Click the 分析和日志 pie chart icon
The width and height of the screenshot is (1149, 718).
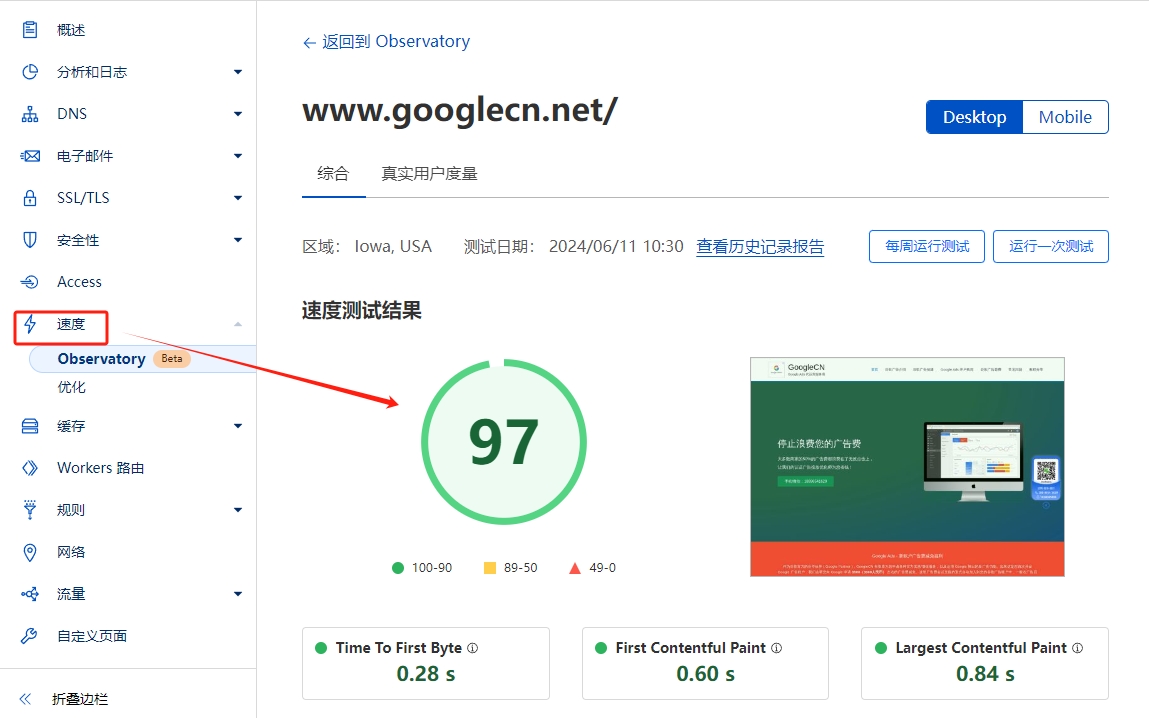[x=30, y=72]
